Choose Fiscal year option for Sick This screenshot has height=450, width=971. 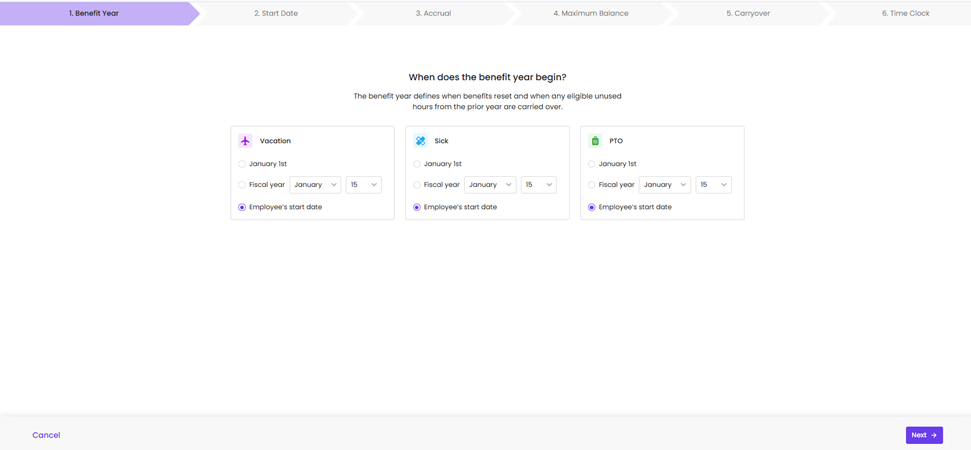pos(417,185)
